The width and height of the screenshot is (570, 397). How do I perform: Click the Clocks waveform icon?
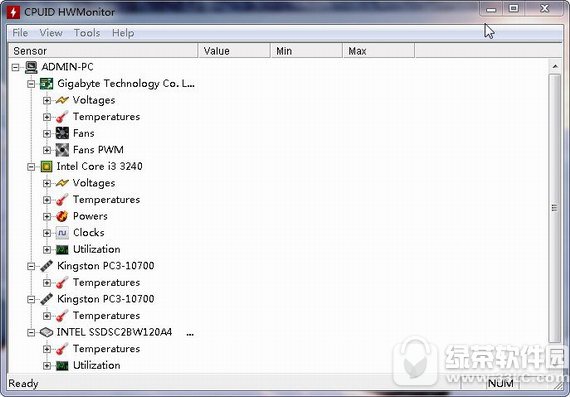[x=62, y=233]
